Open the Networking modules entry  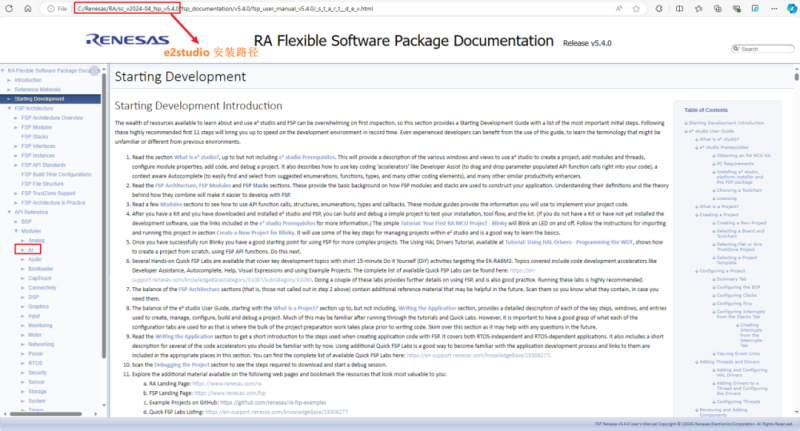(41, 344)
